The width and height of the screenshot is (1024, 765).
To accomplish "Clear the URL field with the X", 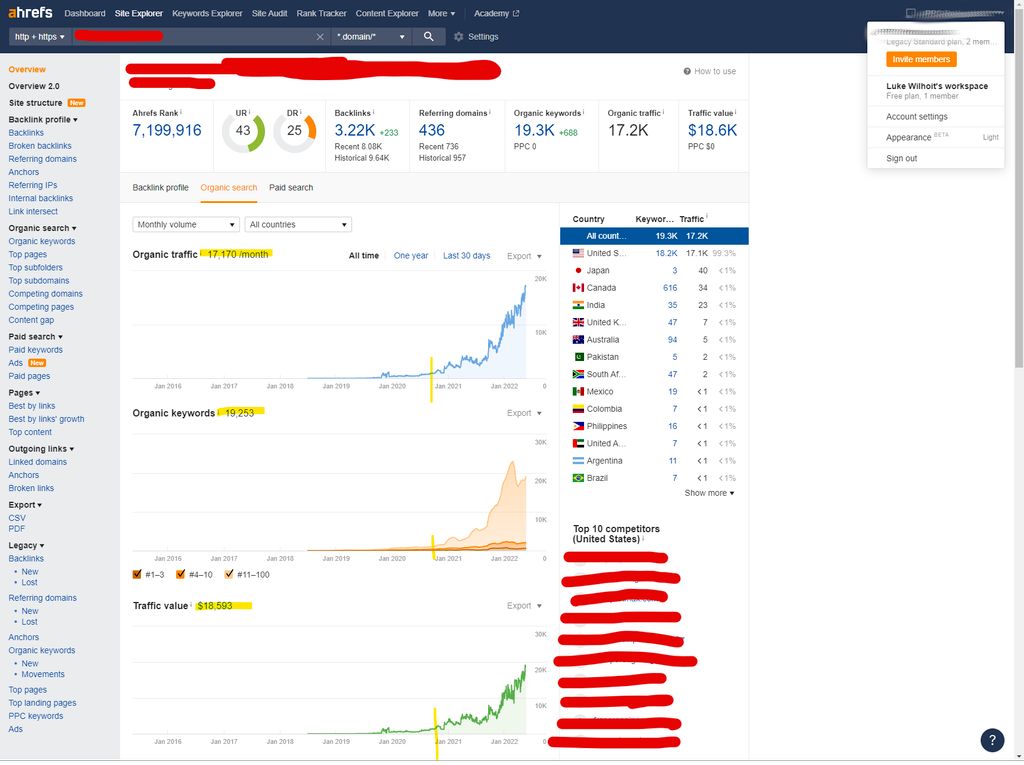I will [x=320, y=37].
